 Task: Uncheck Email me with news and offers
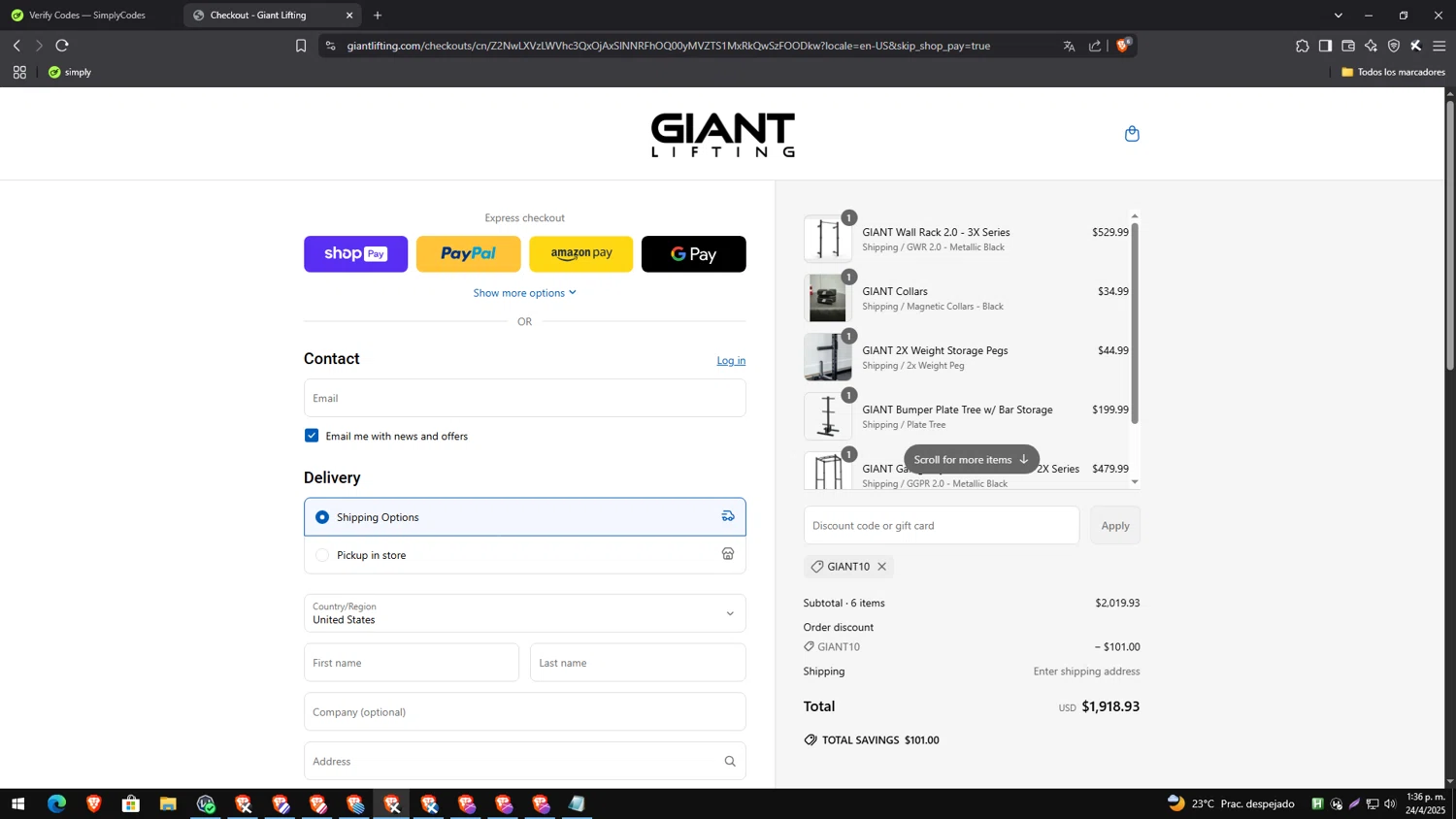coord(312,436)
